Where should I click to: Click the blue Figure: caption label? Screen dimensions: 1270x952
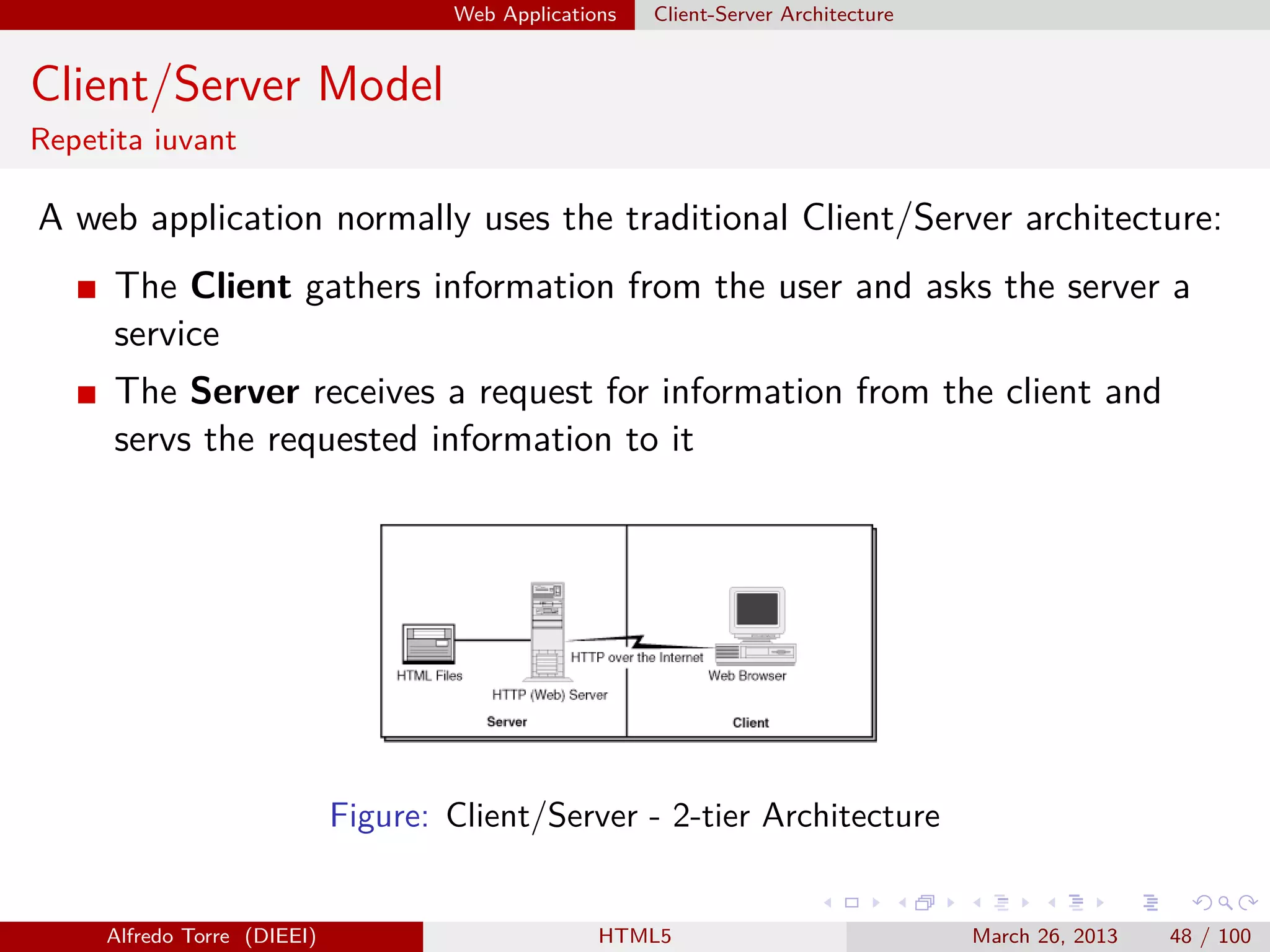pos(380,816)
